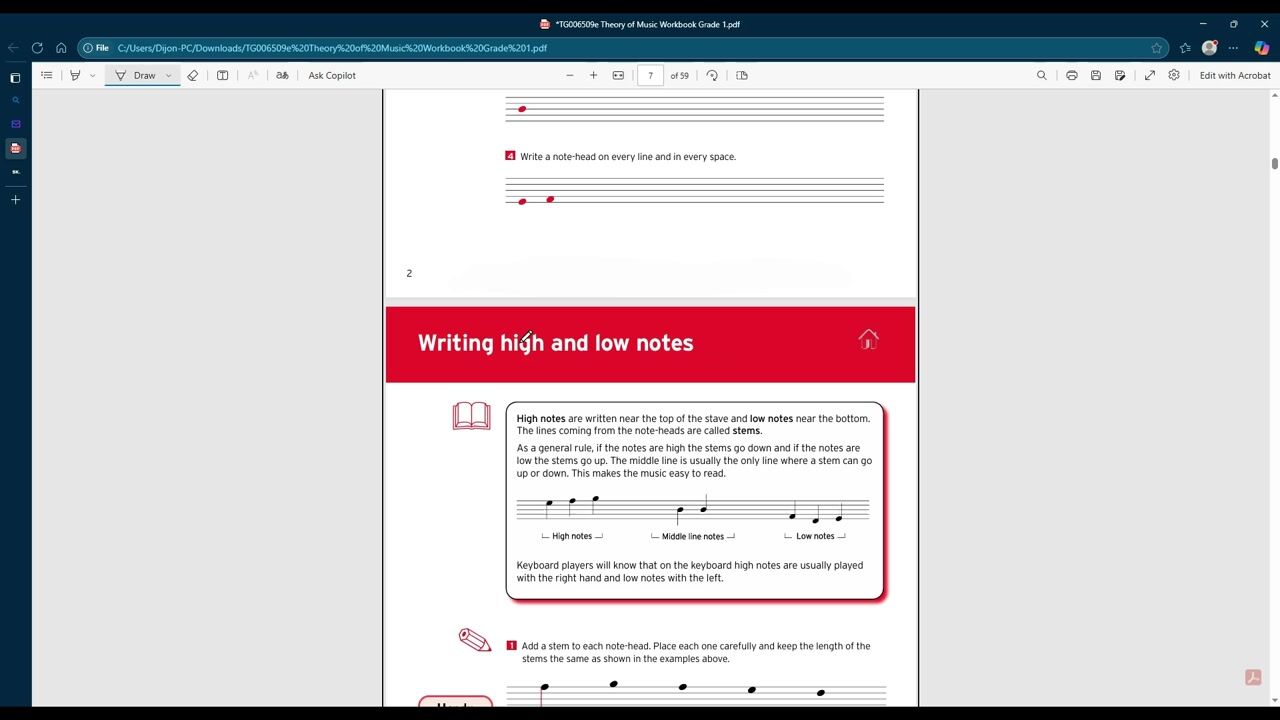The height and width of the screenshot is (720, 1280).
Task: Expand the highlight color dropdown arrow
Action: [93, 75]
